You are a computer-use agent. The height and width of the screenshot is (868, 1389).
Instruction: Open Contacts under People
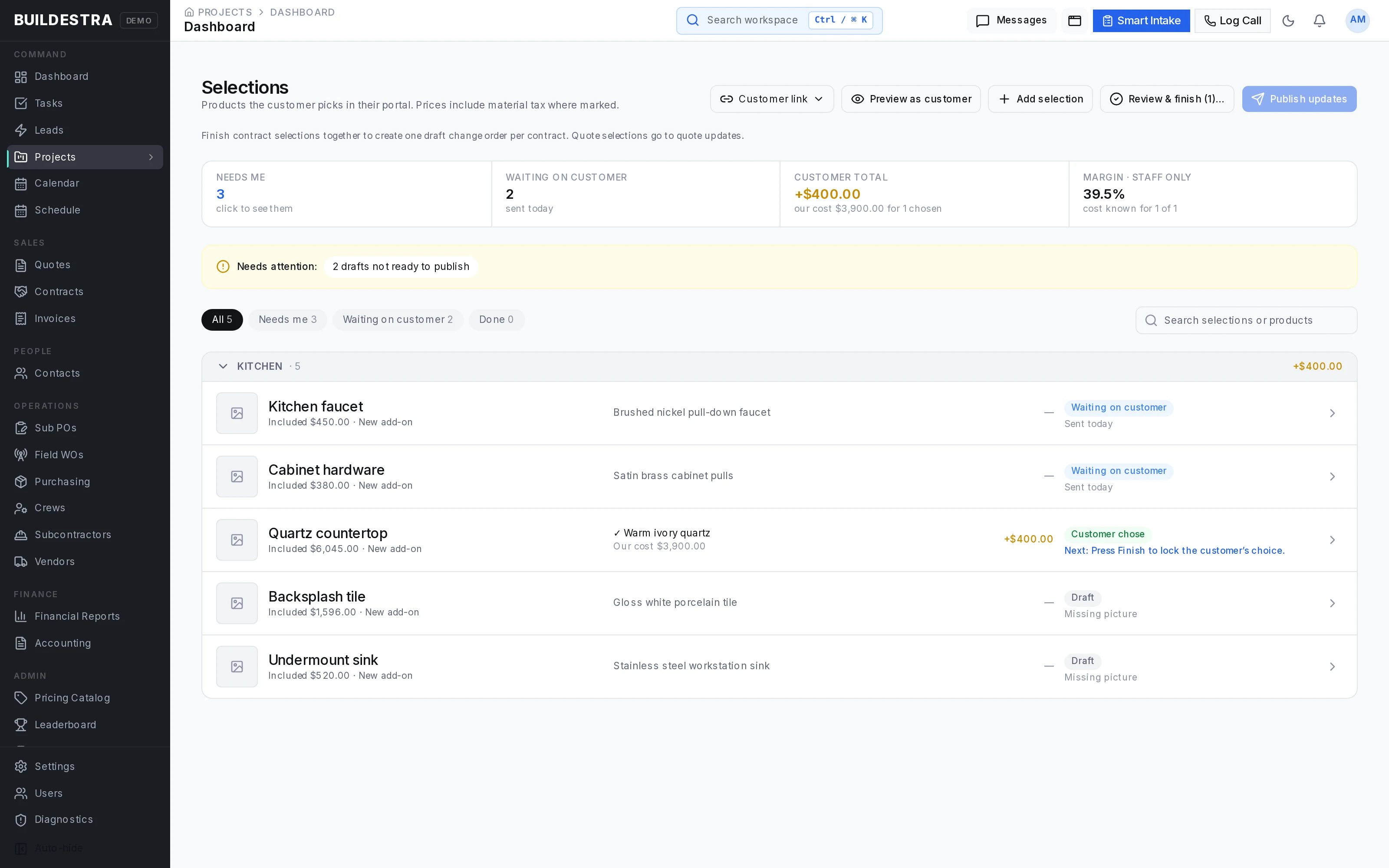point(85,373)
